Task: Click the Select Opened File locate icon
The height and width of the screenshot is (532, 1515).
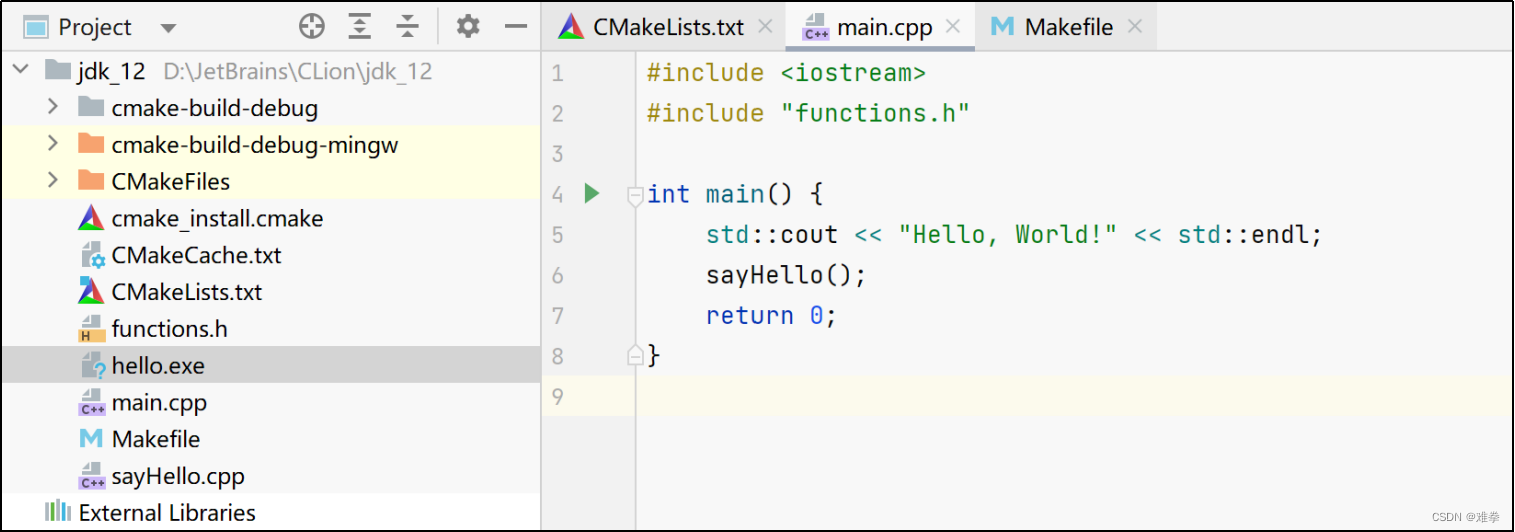Action: [312, 27]
